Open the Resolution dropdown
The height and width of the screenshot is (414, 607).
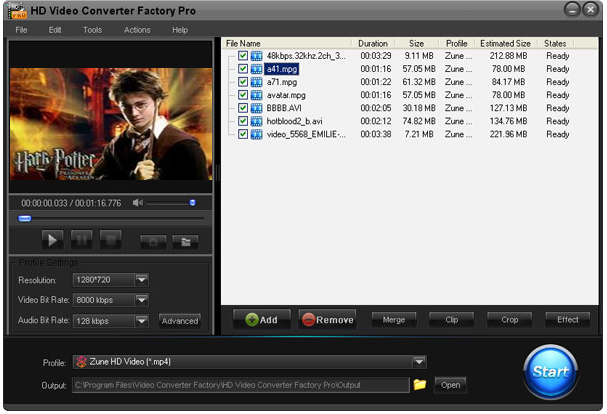[142, 280]
